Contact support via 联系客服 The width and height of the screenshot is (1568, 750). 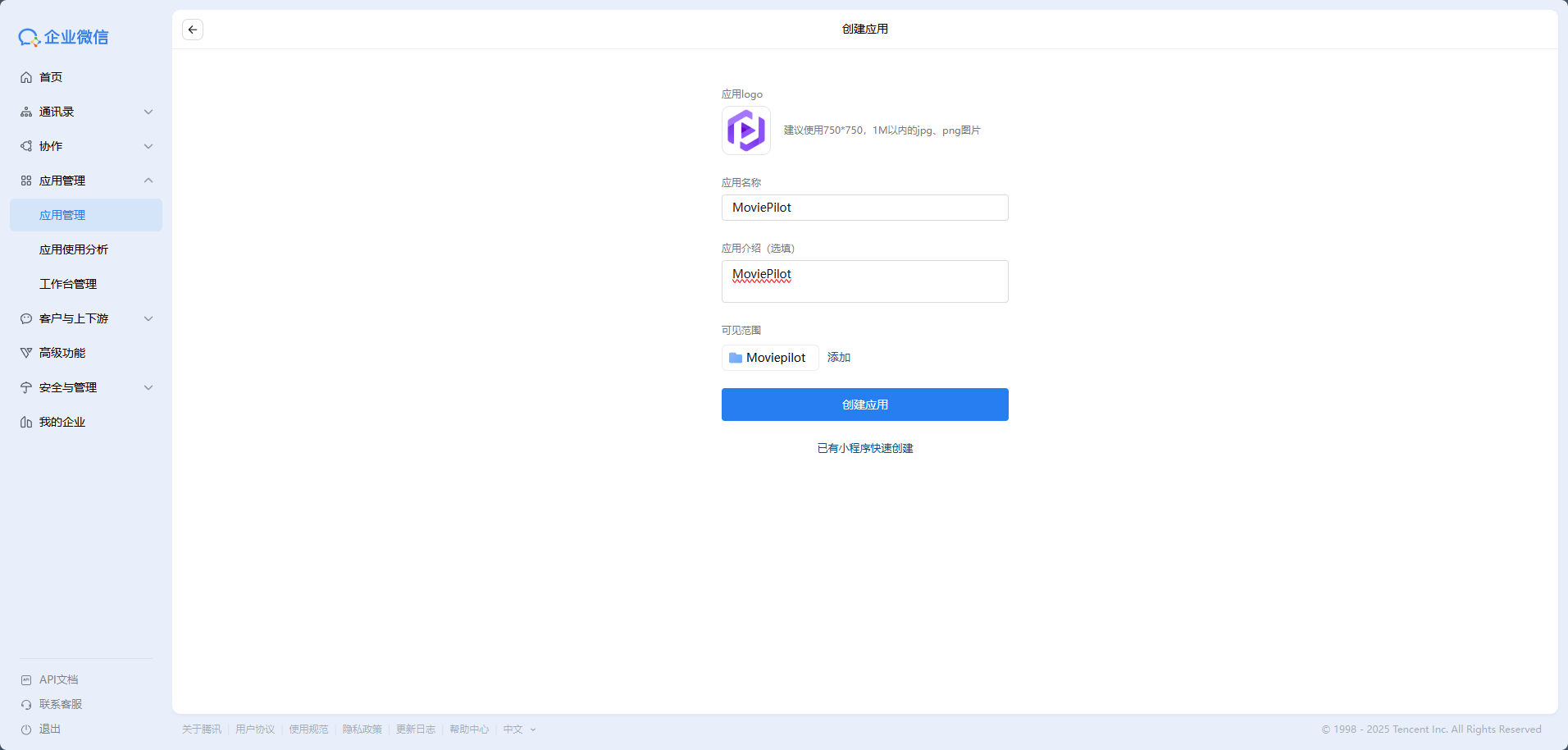[x=60, y=704]
